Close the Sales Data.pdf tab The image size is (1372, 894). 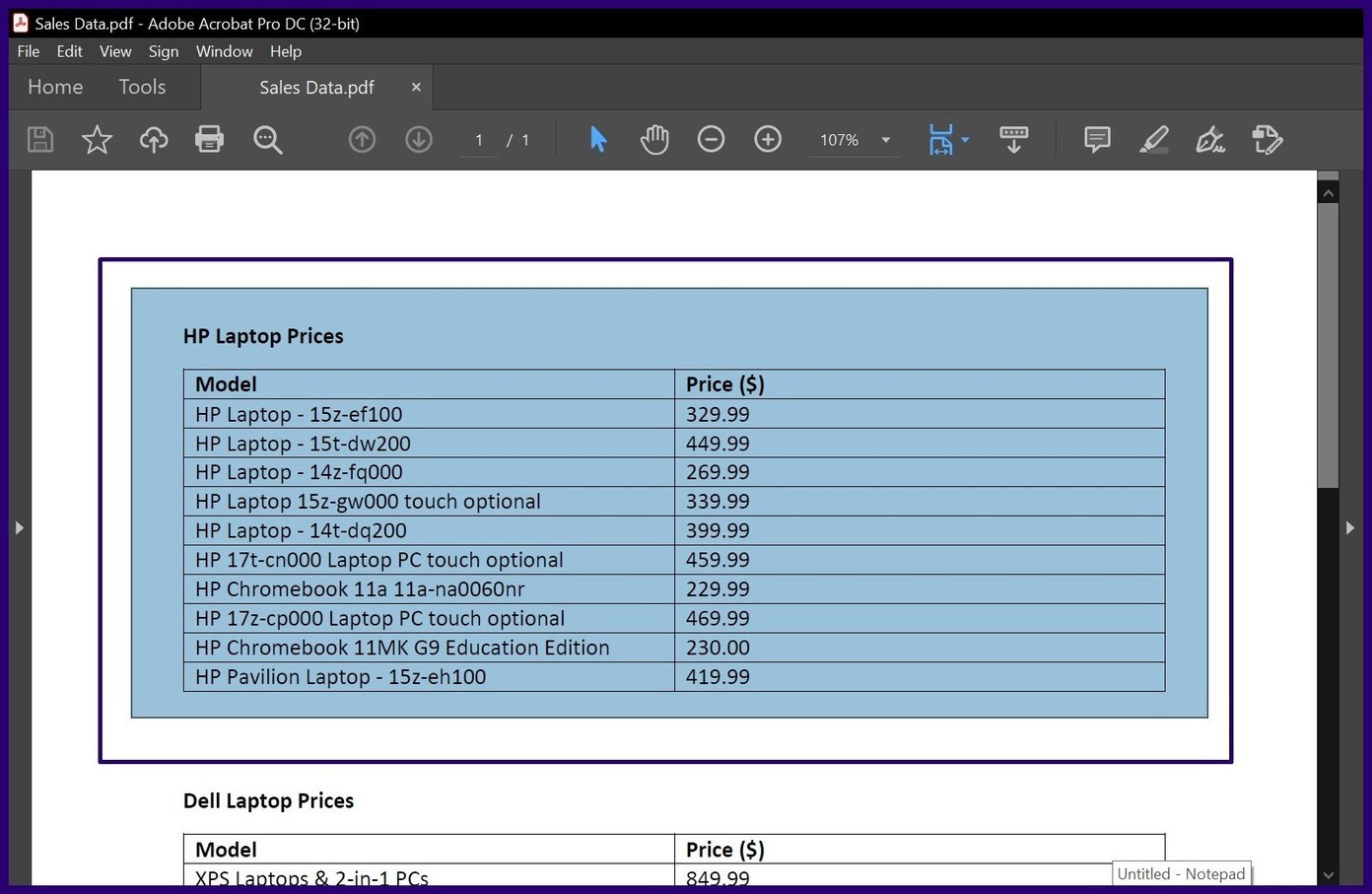pyautogui.click(x=416, y=87)
